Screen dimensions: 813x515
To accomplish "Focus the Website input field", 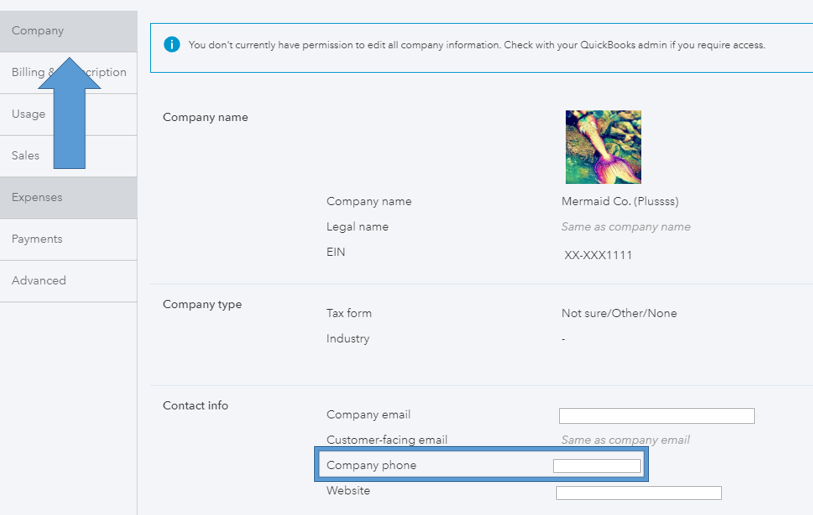I will point(638,493).
